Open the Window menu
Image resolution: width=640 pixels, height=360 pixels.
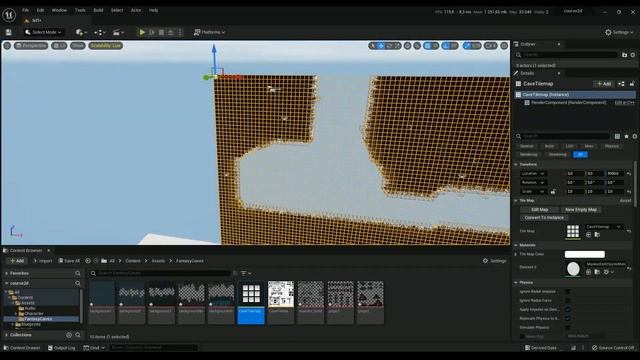[x=60, y=10]
